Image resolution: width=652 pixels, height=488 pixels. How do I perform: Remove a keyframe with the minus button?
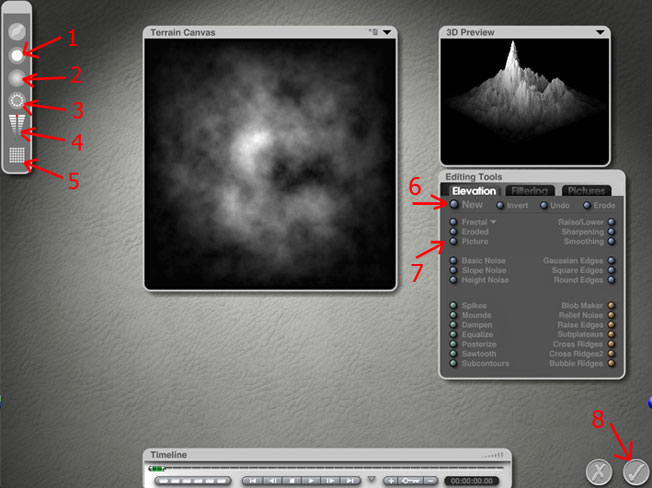tap(431, 481)
